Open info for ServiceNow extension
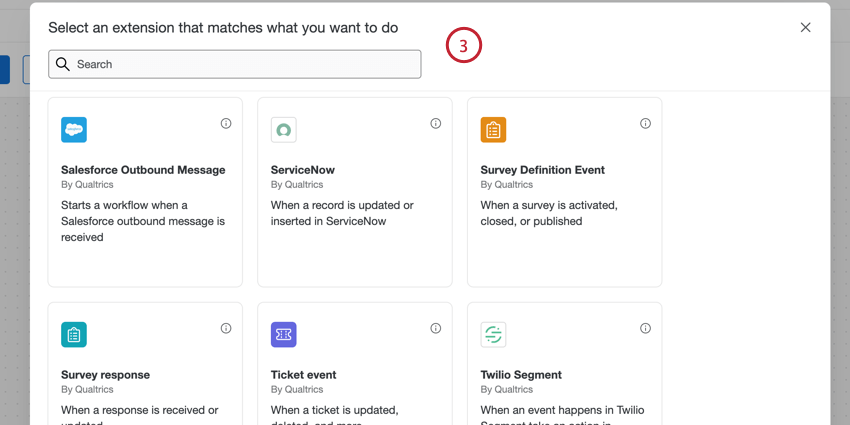850x425 pixels. [436, 124]
